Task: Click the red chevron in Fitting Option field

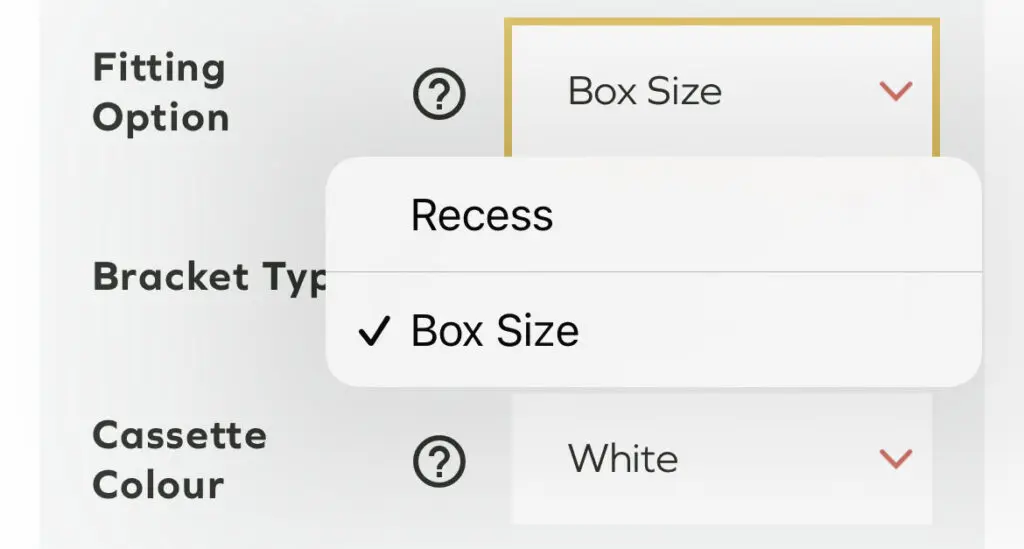Action: point(895,92)
